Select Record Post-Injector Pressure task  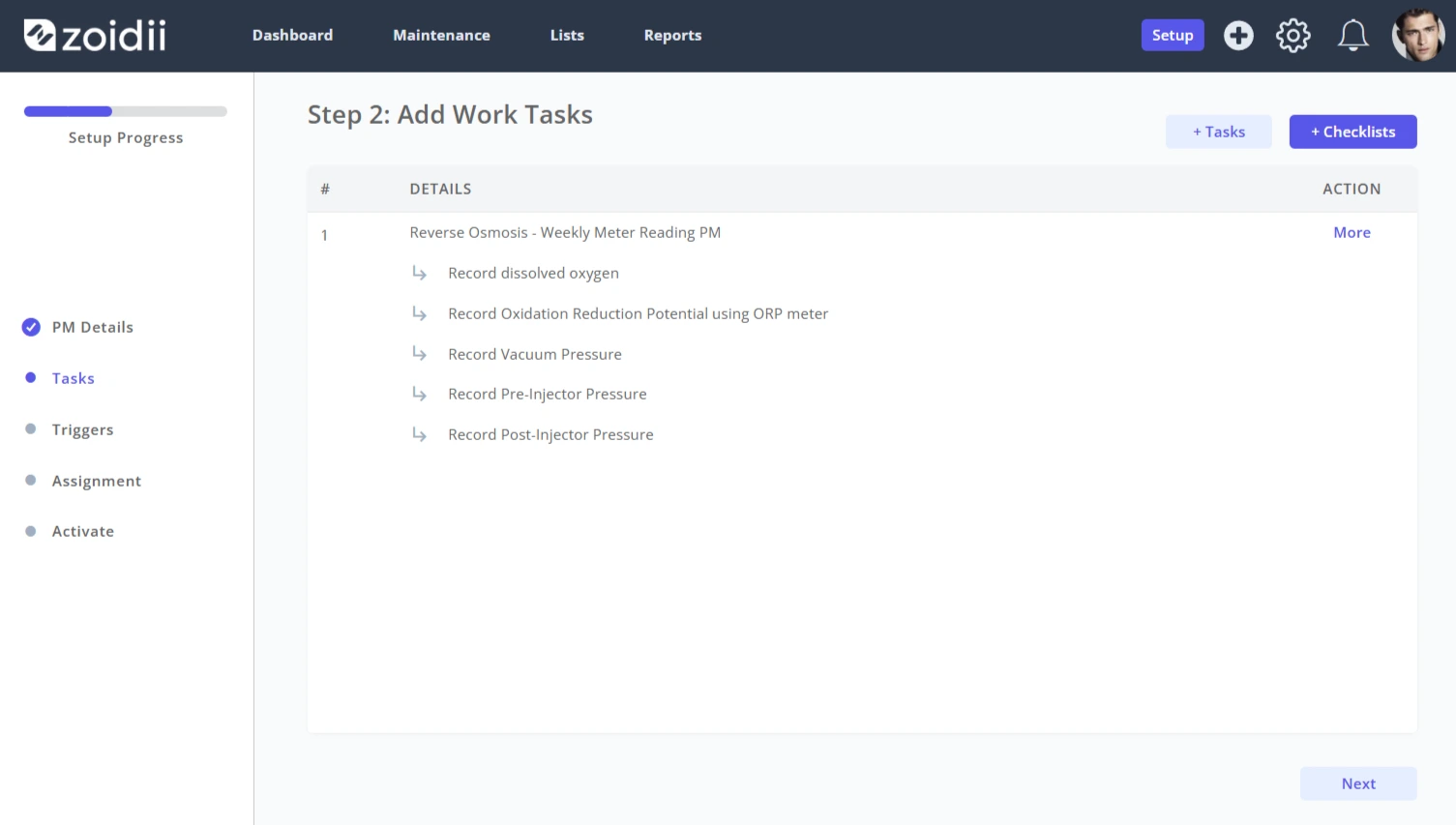pos(550,434)
